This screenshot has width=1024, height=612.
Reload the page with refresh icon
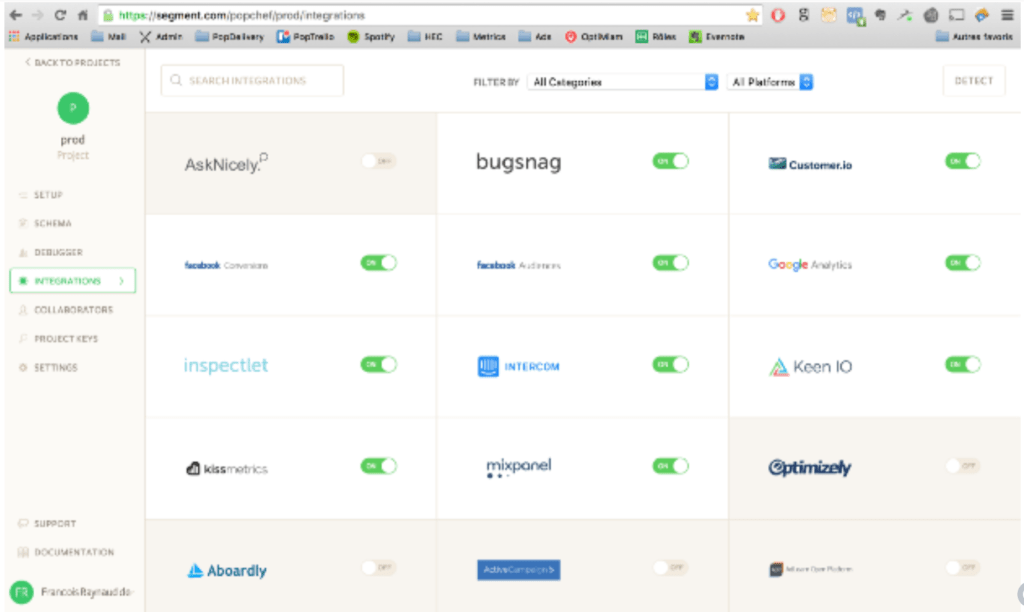click(60, 14)
